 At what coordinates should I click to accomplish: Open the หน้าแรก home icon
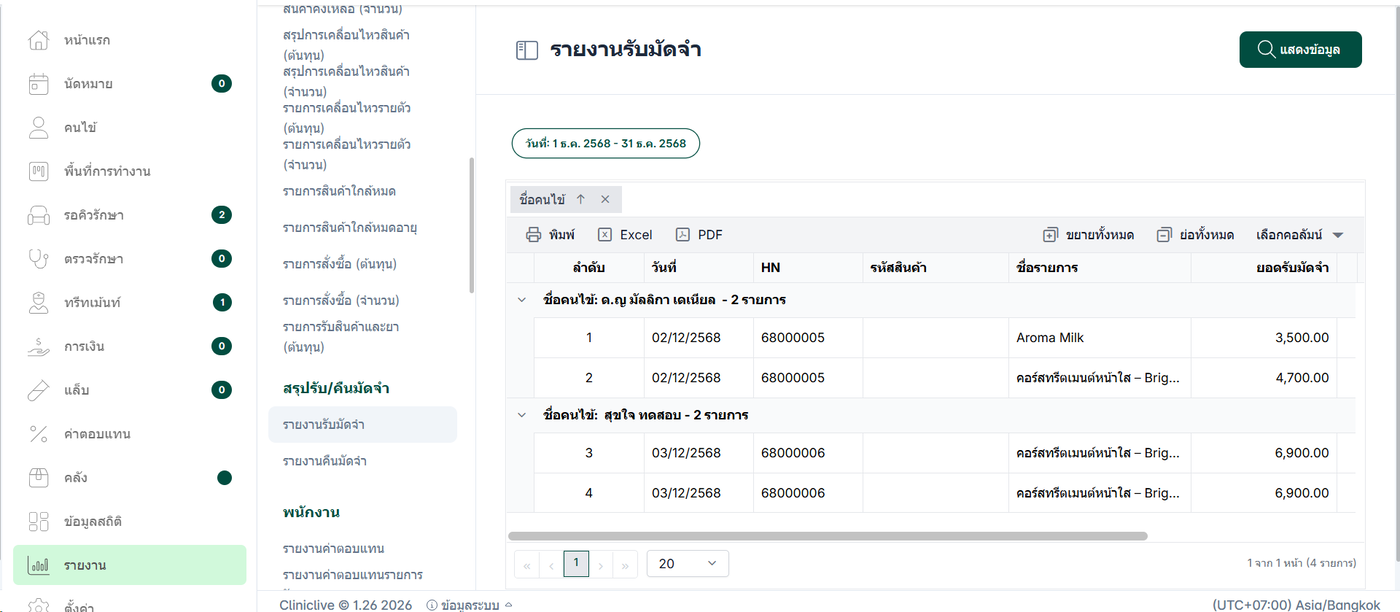(x=38, y=40)
